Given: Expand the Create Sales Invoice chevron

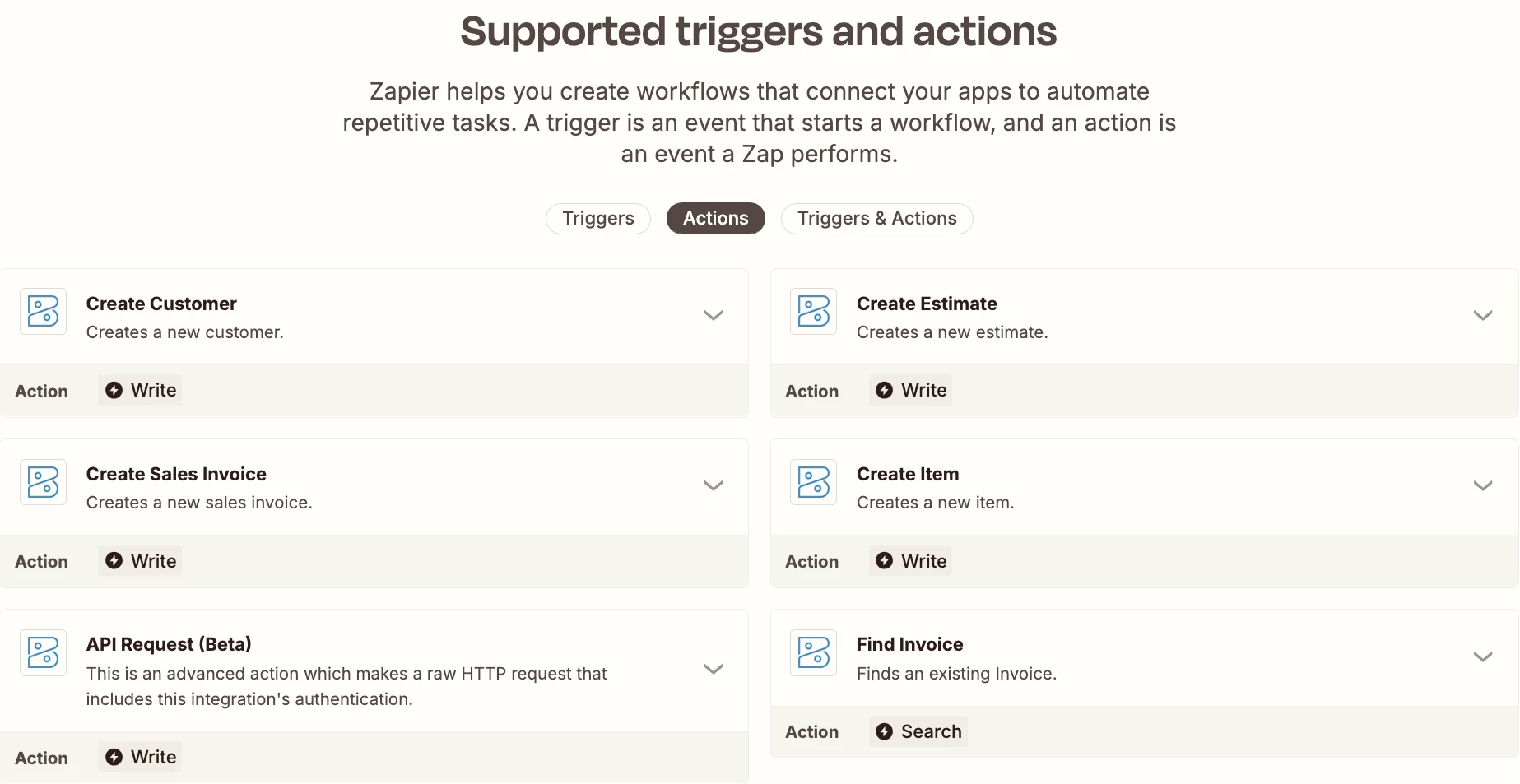Looking at the screenshot, I should point(714,485).
